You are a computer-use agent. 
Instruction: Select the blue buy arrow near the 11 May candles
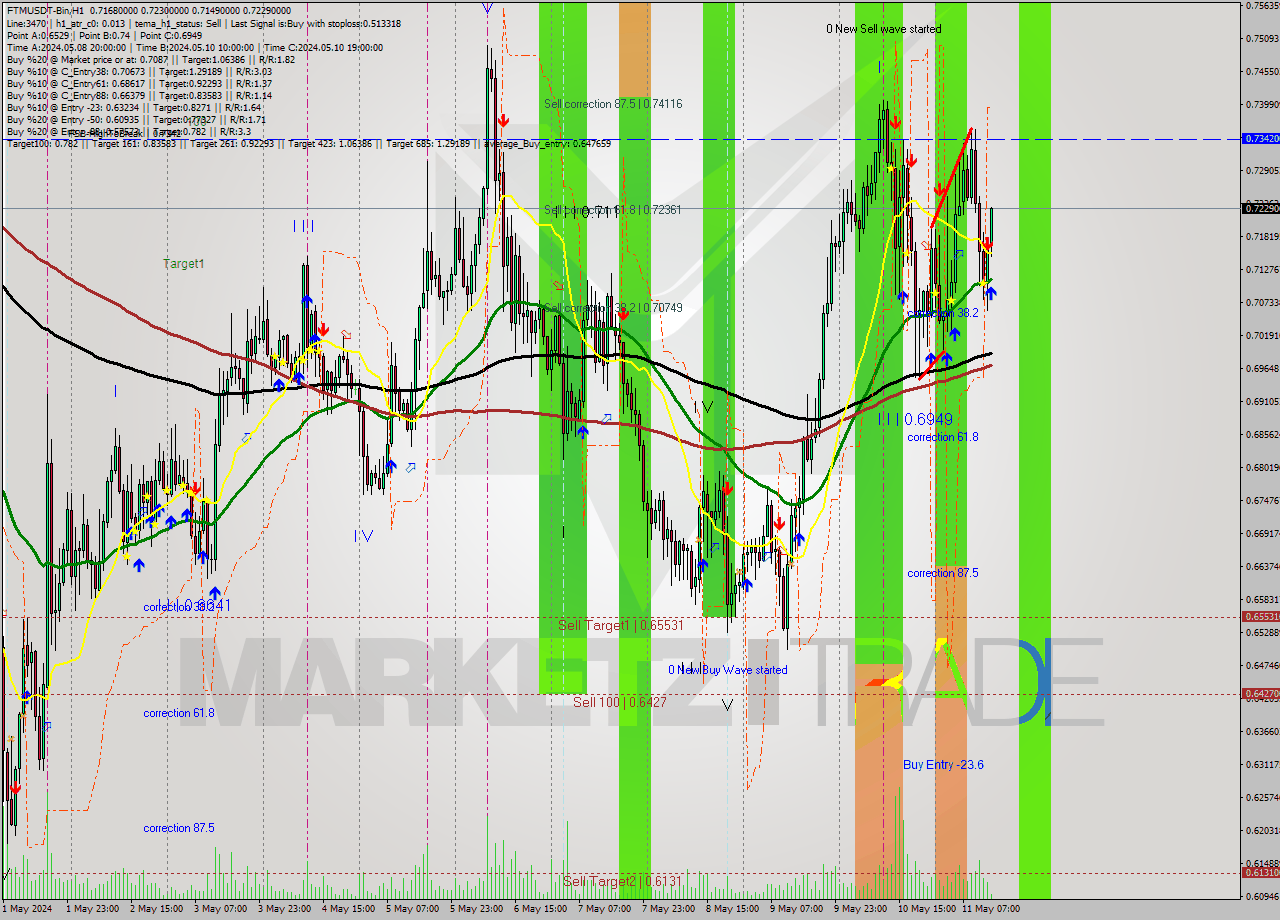tap(991, 294)
